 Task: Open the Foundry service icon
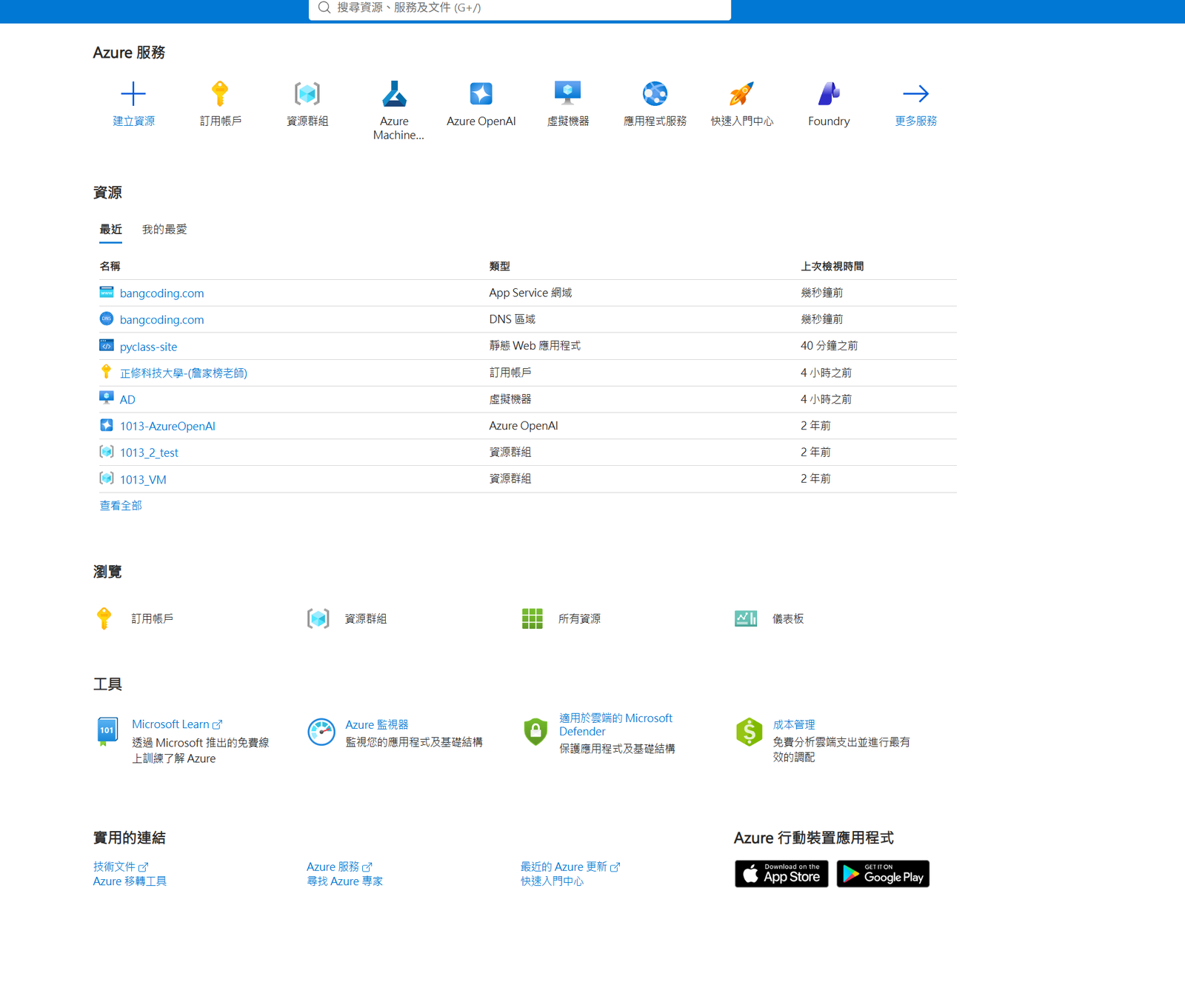coord(829,93)
